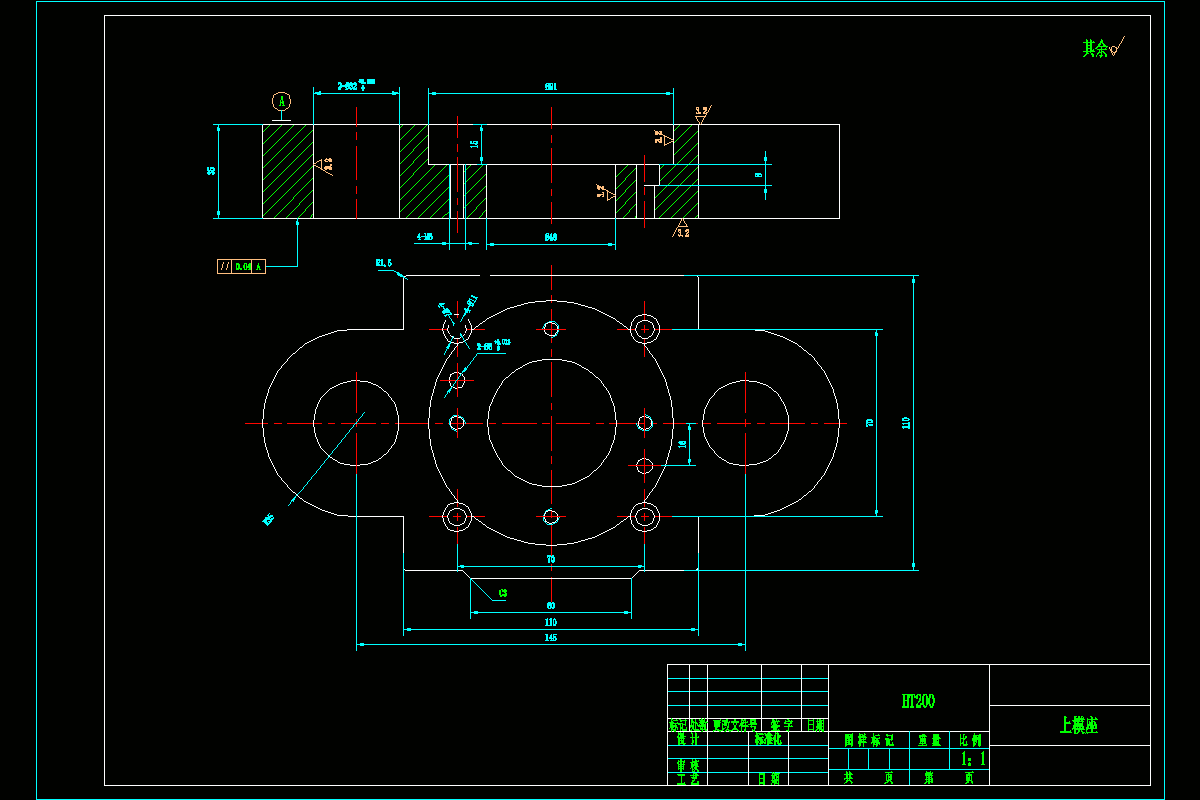Click the large center circle in plan view
Viewport: 1200px width, 800px height.
click(x=551, y=422)
